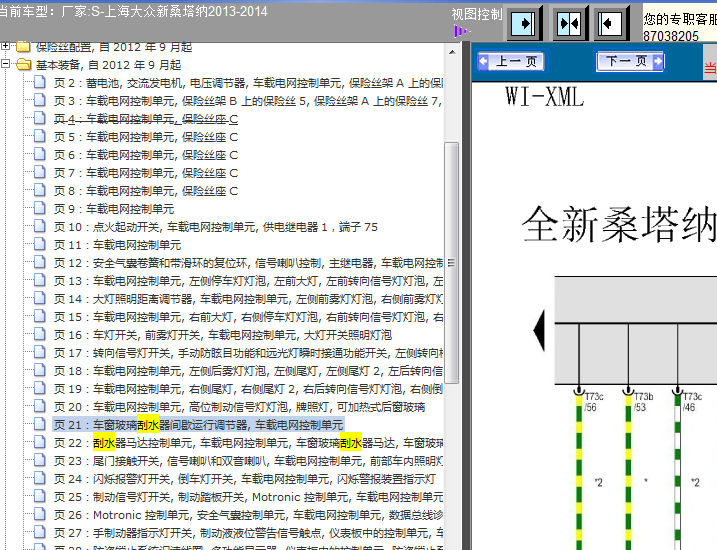Click document icon beside 页 12
717x550 pixels.
(x=40, y=262)
